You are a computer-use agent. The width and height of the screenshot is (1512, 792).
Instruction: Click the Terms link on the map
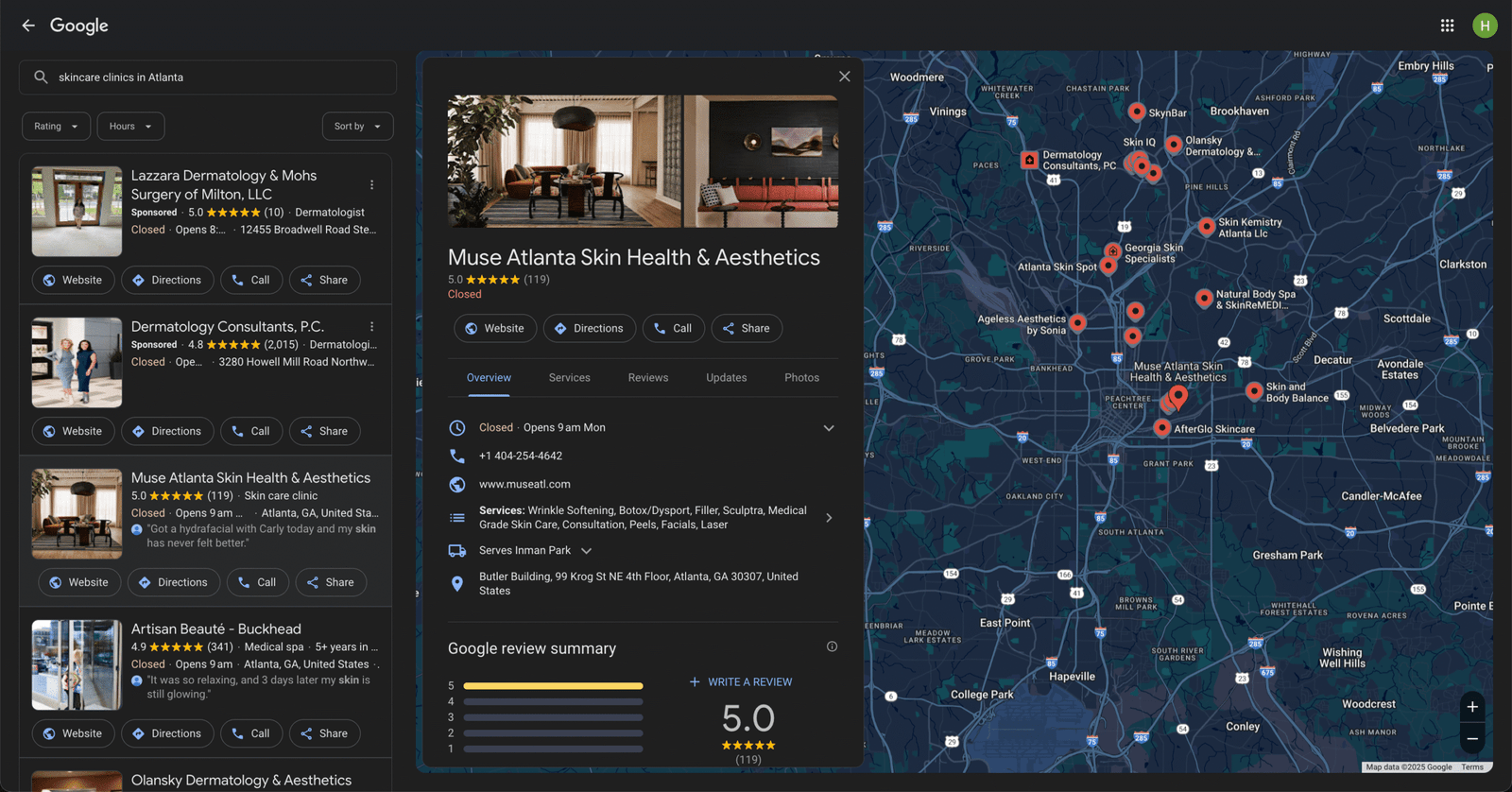tap(1471, 767)
